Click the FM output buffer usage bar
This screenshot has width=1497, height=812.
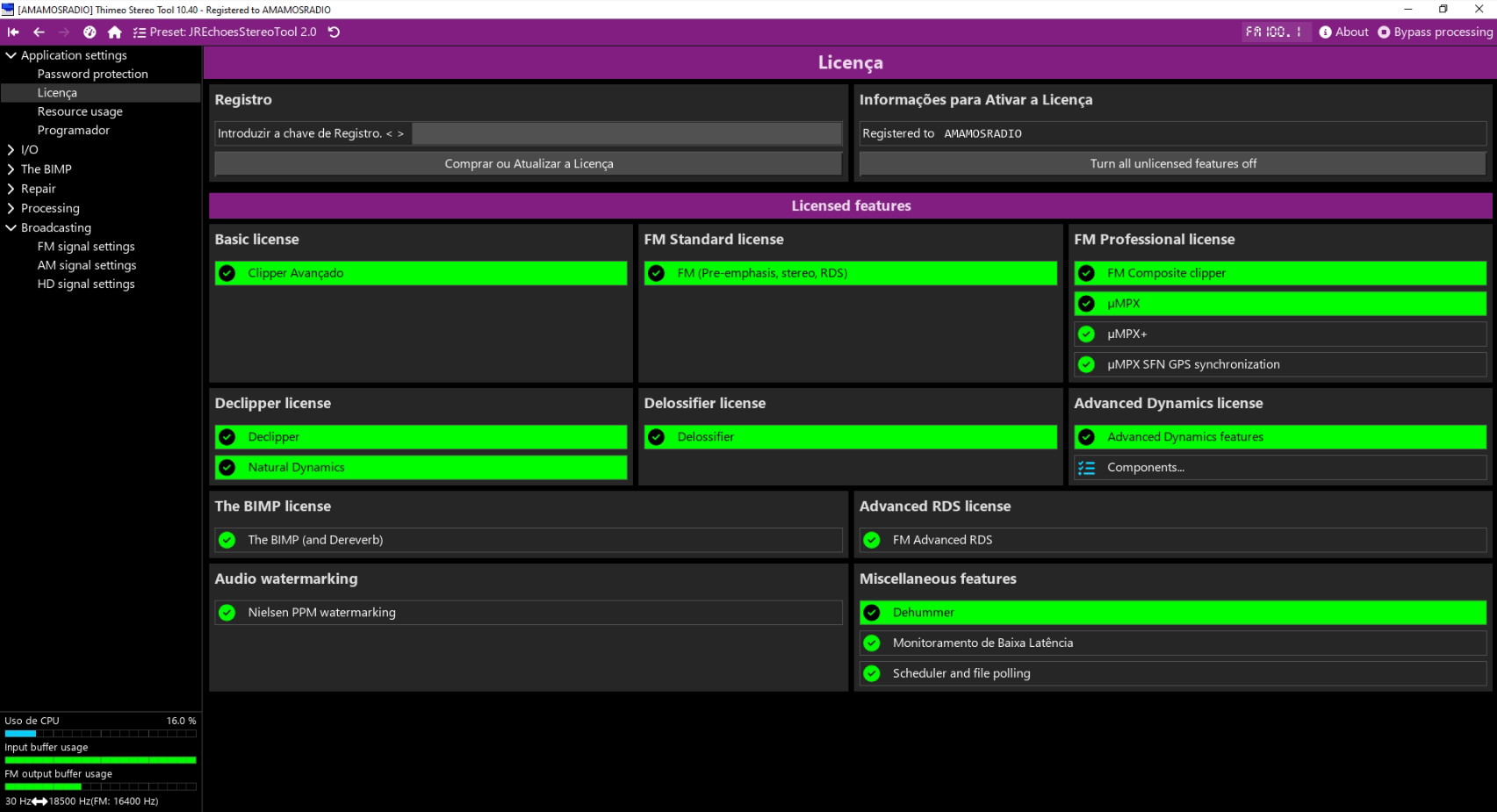100,787
